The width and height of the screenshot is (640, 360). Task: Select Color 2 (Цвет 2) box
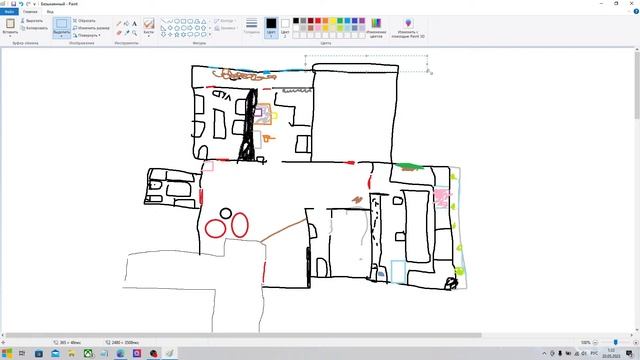(285, 27)
